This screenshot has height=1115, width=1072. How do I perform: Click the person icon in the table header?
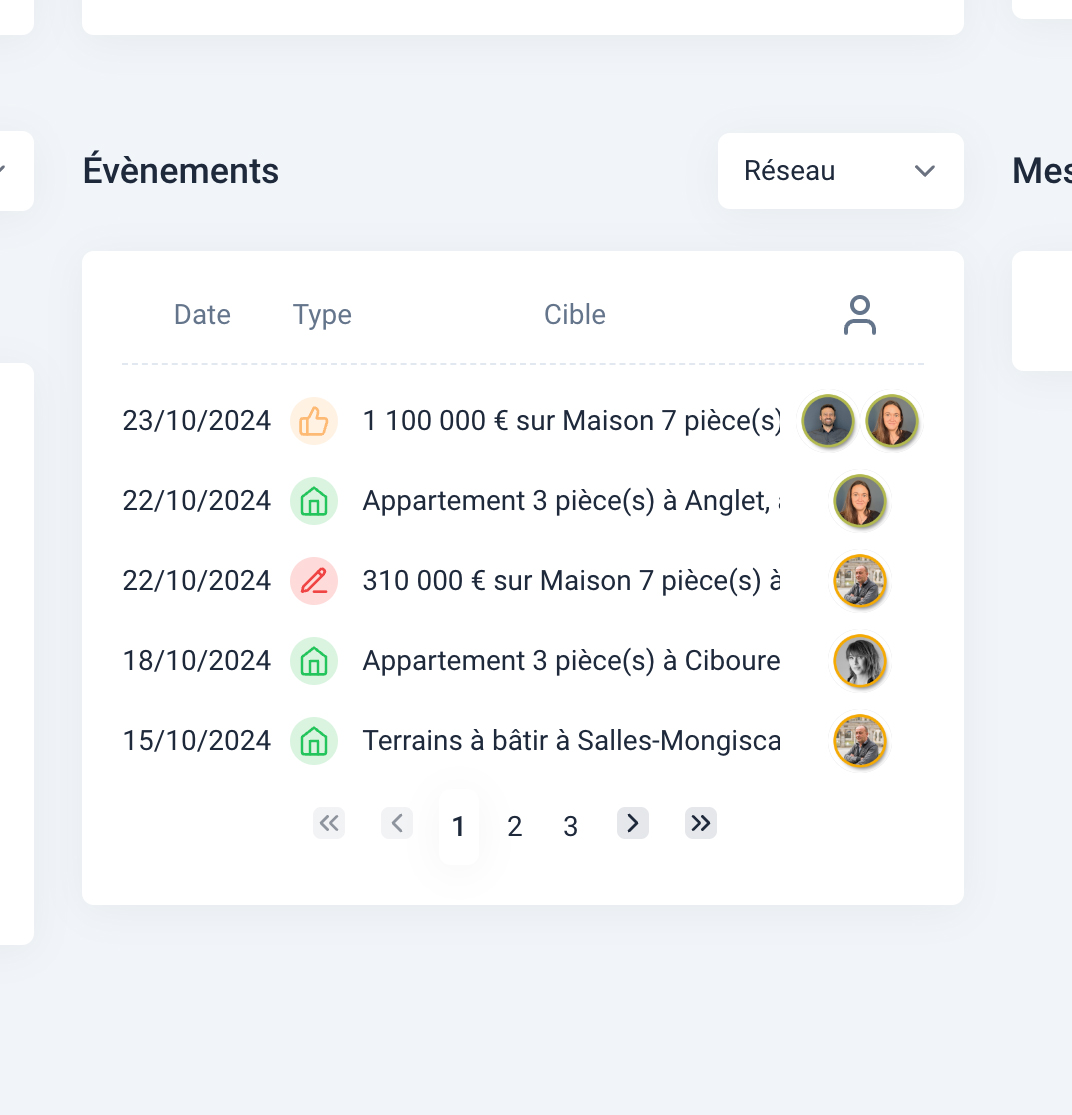(x=859, y=315)
